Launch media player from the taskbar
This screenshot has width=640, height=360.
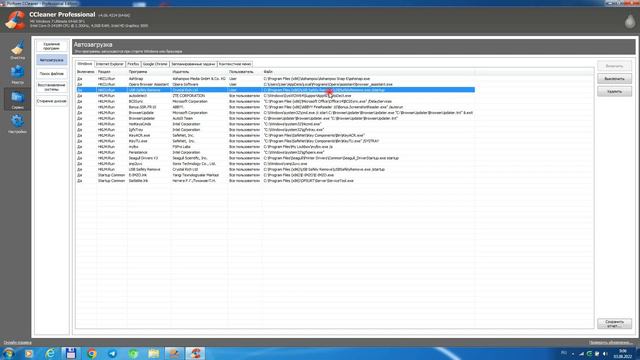[x=29, y=353]
